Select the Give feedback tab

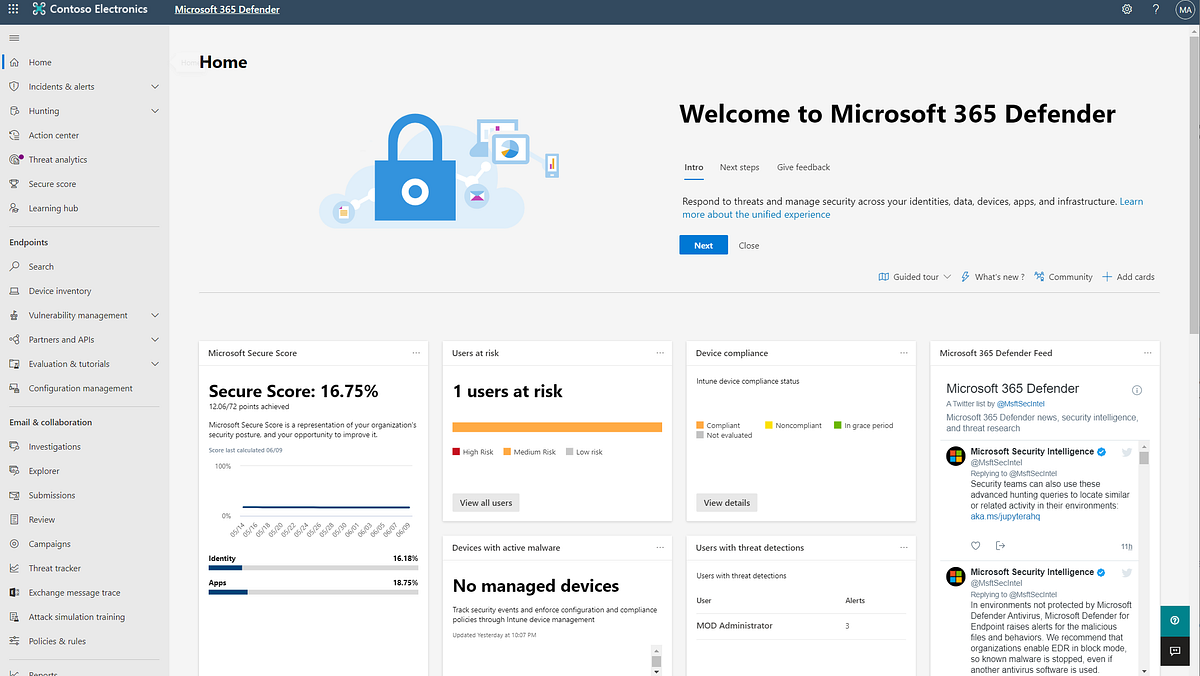click(803, 167)
